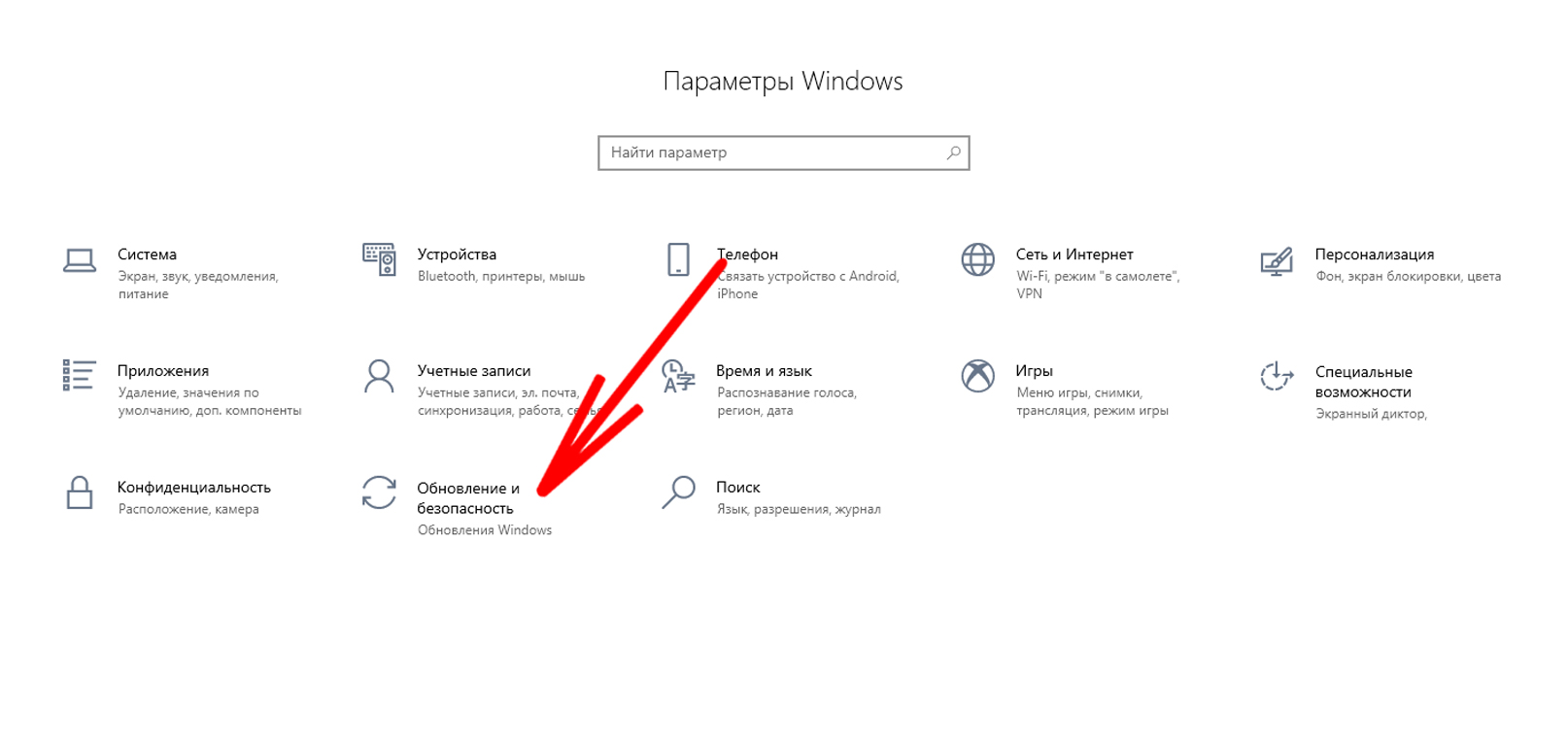Open the Система laptop icon
1568x746 pixels.
[80, 260]
